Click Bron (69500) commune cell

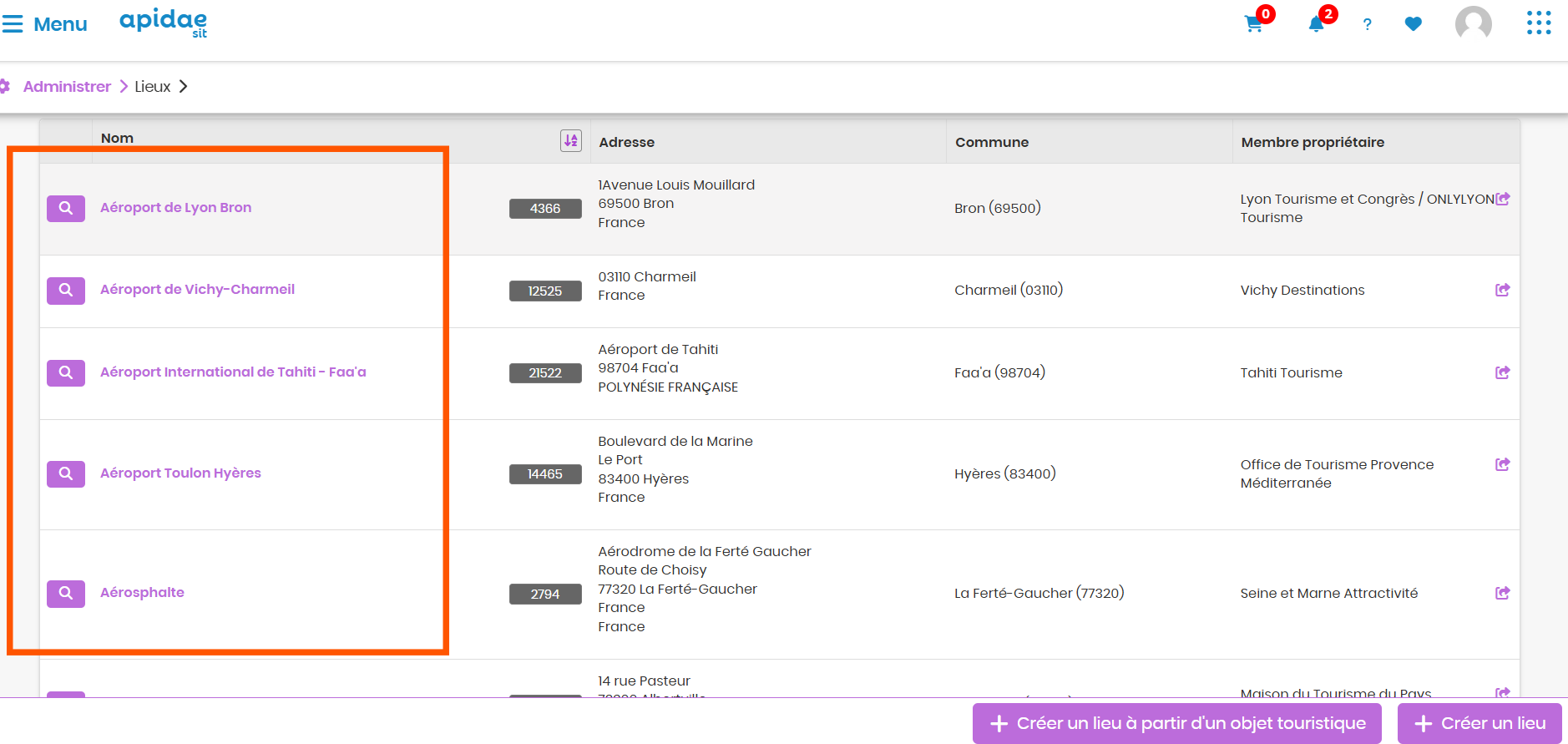point(998,208)
